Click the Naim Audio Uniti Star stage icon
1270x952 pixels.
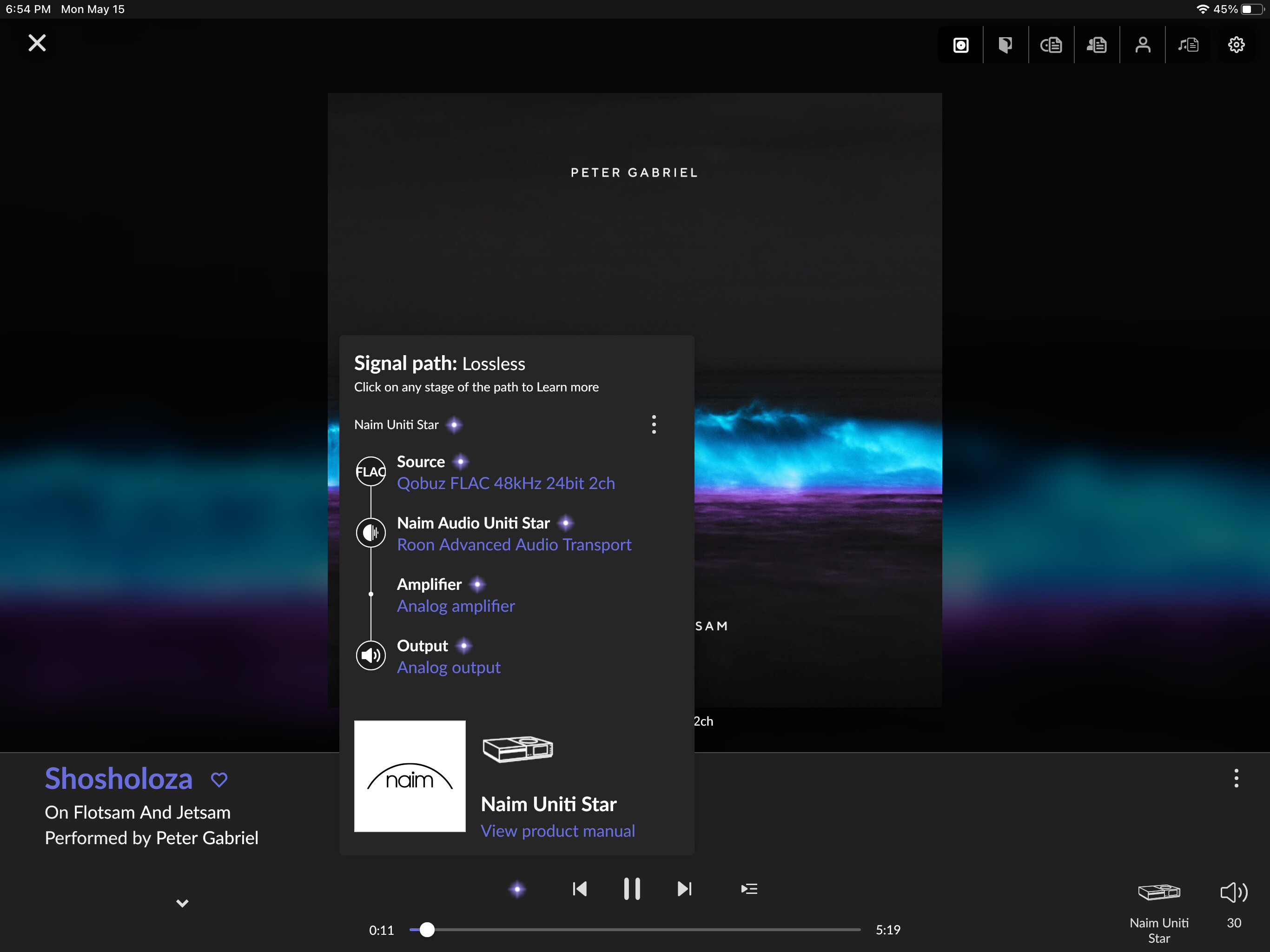click(x=371, y=533)
